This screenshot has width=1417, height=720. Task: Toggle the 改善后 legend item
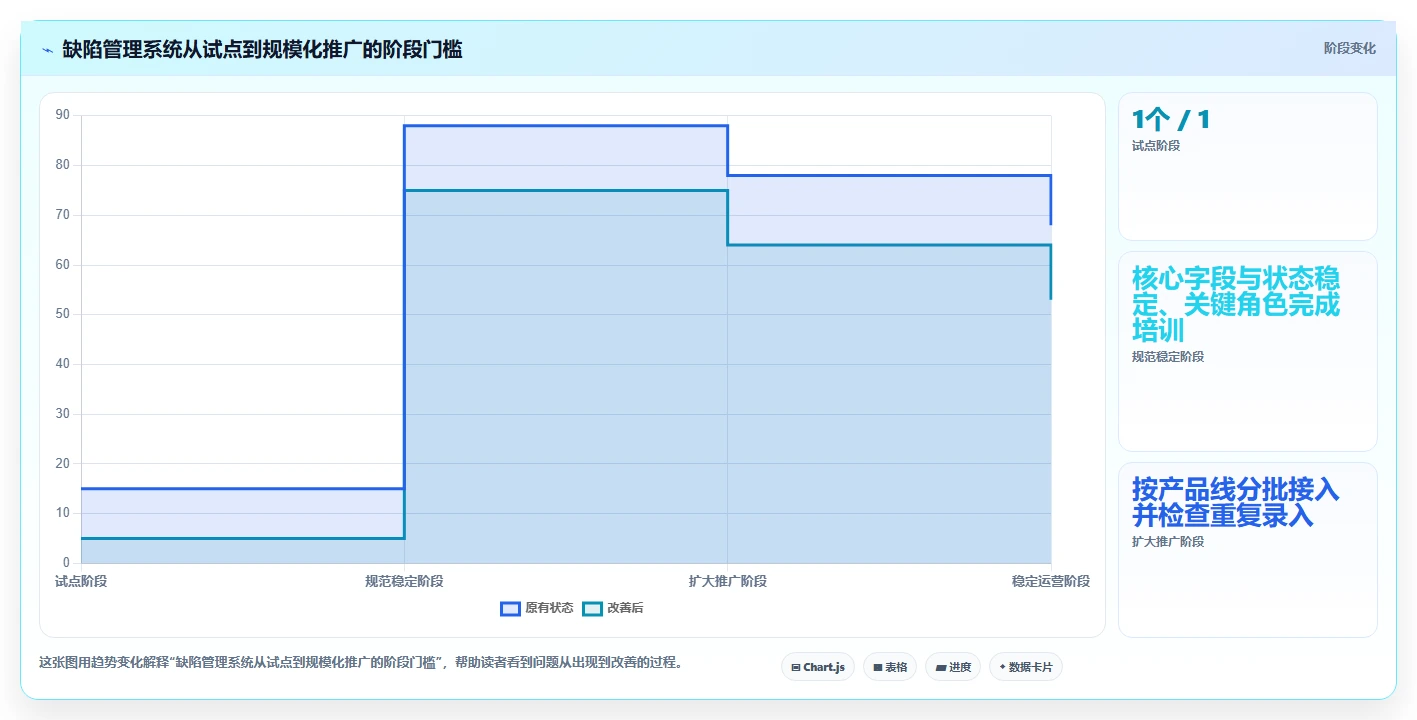point(613,608)
